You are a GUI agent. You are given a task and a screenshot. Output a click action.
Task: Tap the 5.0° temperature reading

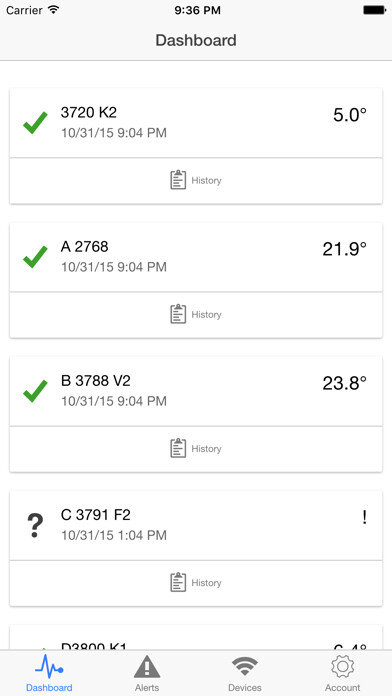(350, 115)
